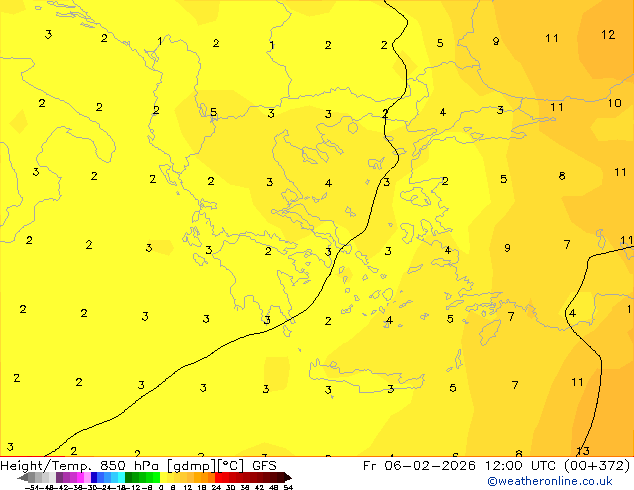Click the 24 label under the color scale
The height and width of the screenshot is (490, 634).
[216, 487]
